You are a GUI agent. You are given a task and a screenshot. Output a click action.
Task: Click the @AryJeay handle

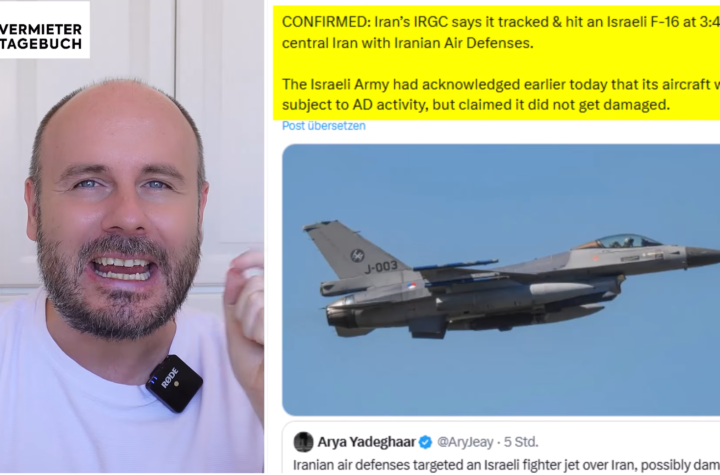tap(465, 442)
